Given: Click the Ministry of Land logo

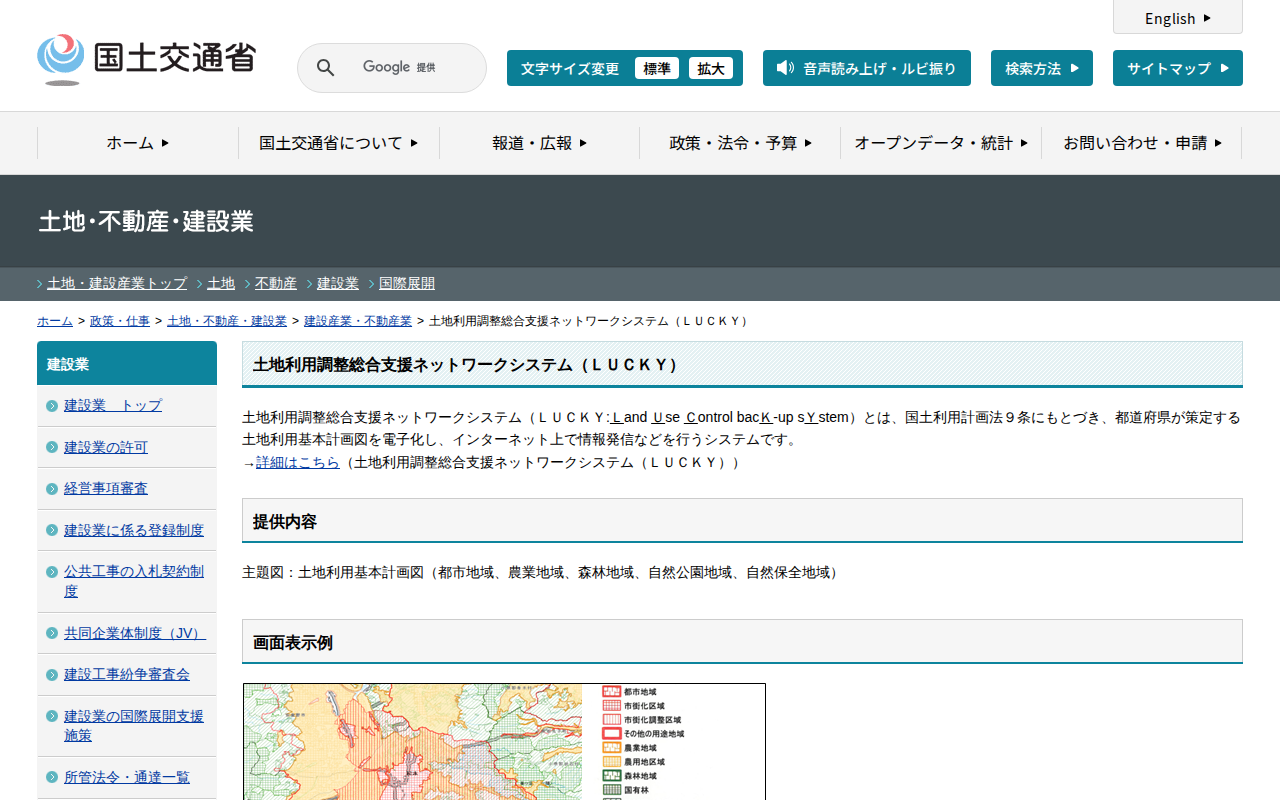Looking at the screenshot, I should tap(146, 59).
